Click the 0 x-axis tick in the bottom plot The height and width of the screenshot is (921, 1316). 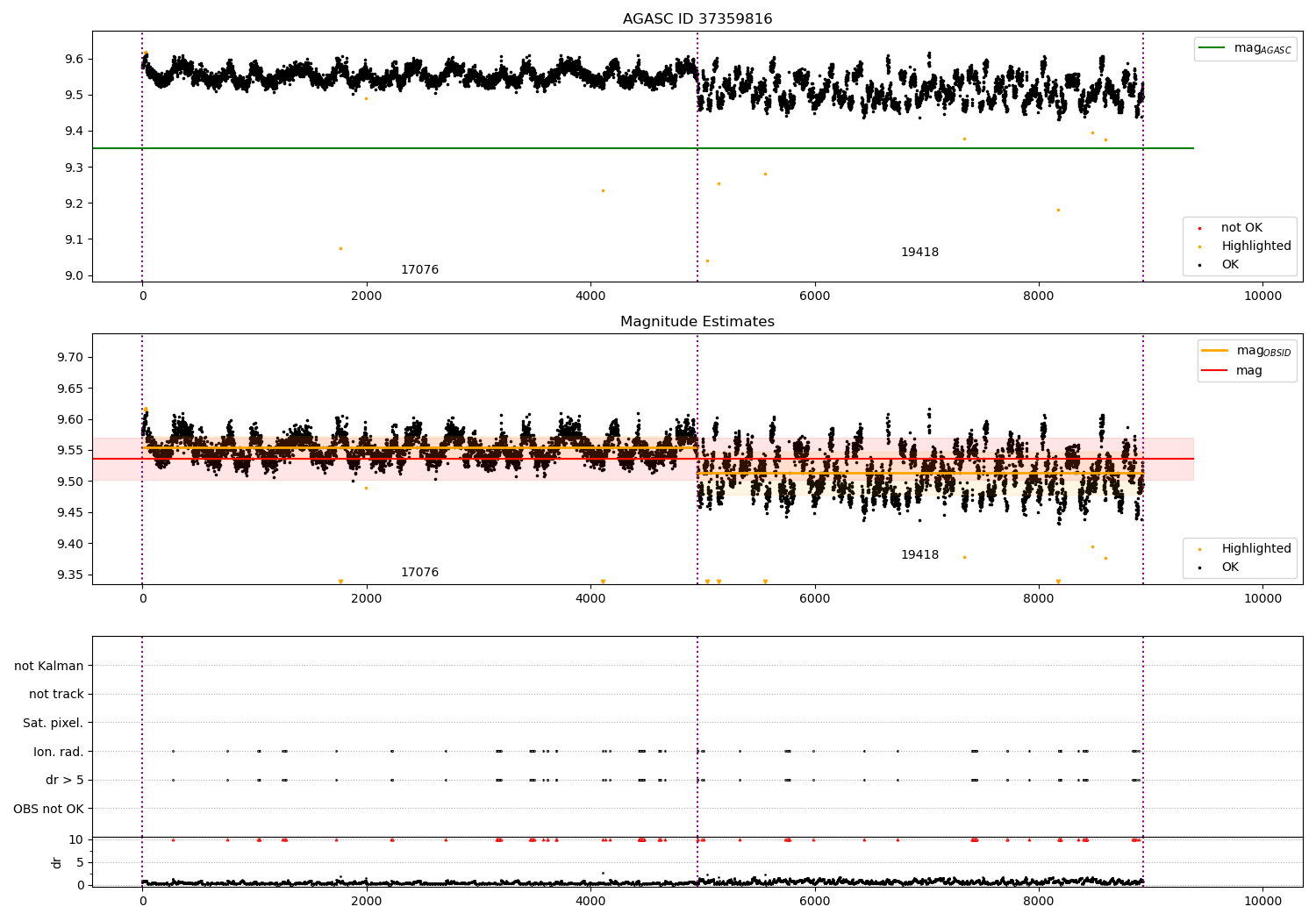142,901
